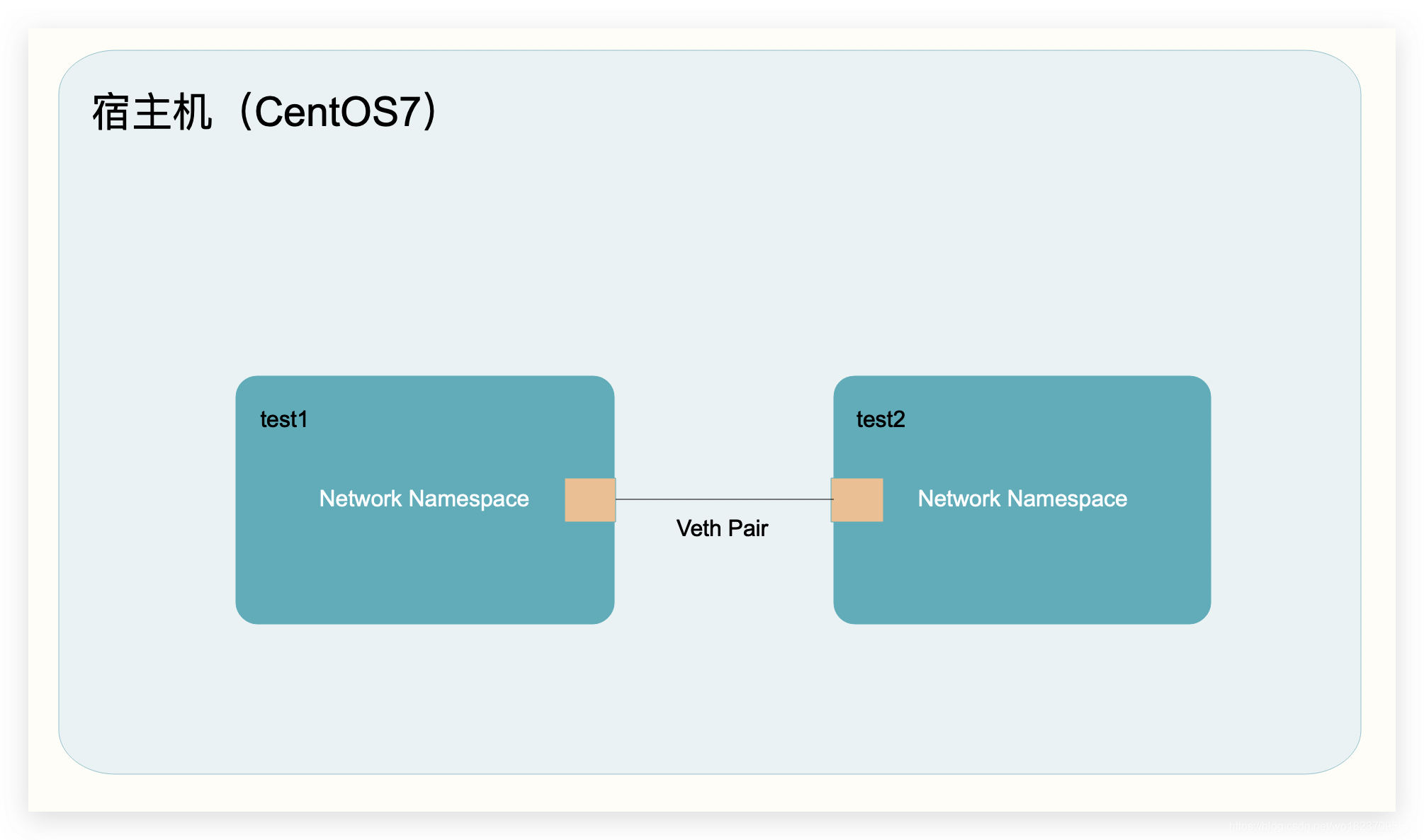Select the test2 label
This screenshot has width=1424, height=840.
point(881,419)
